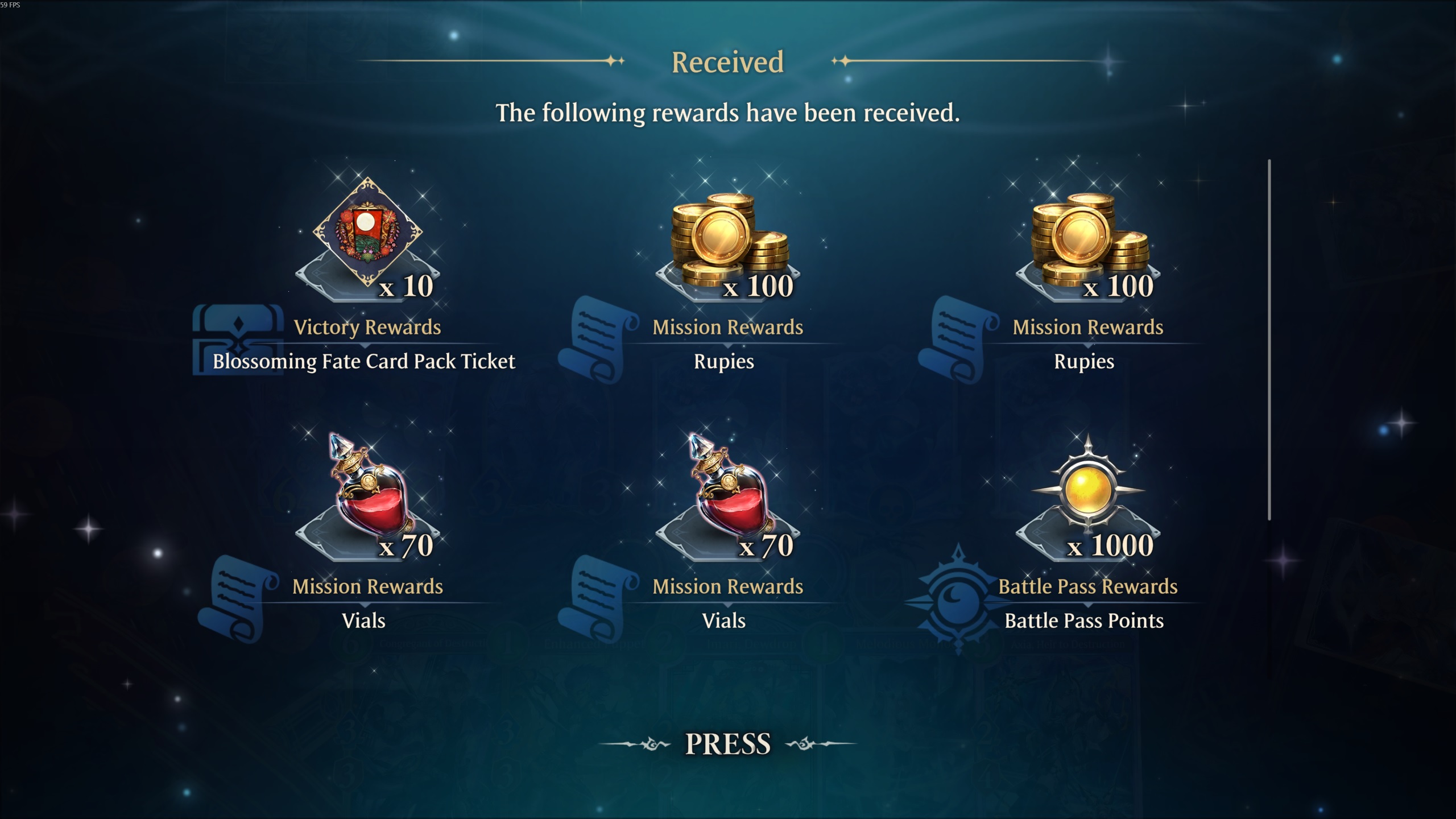Click the x 1000 quantity on Battle Pass
Screen dimensions: 1456x819
point(1110,545)
